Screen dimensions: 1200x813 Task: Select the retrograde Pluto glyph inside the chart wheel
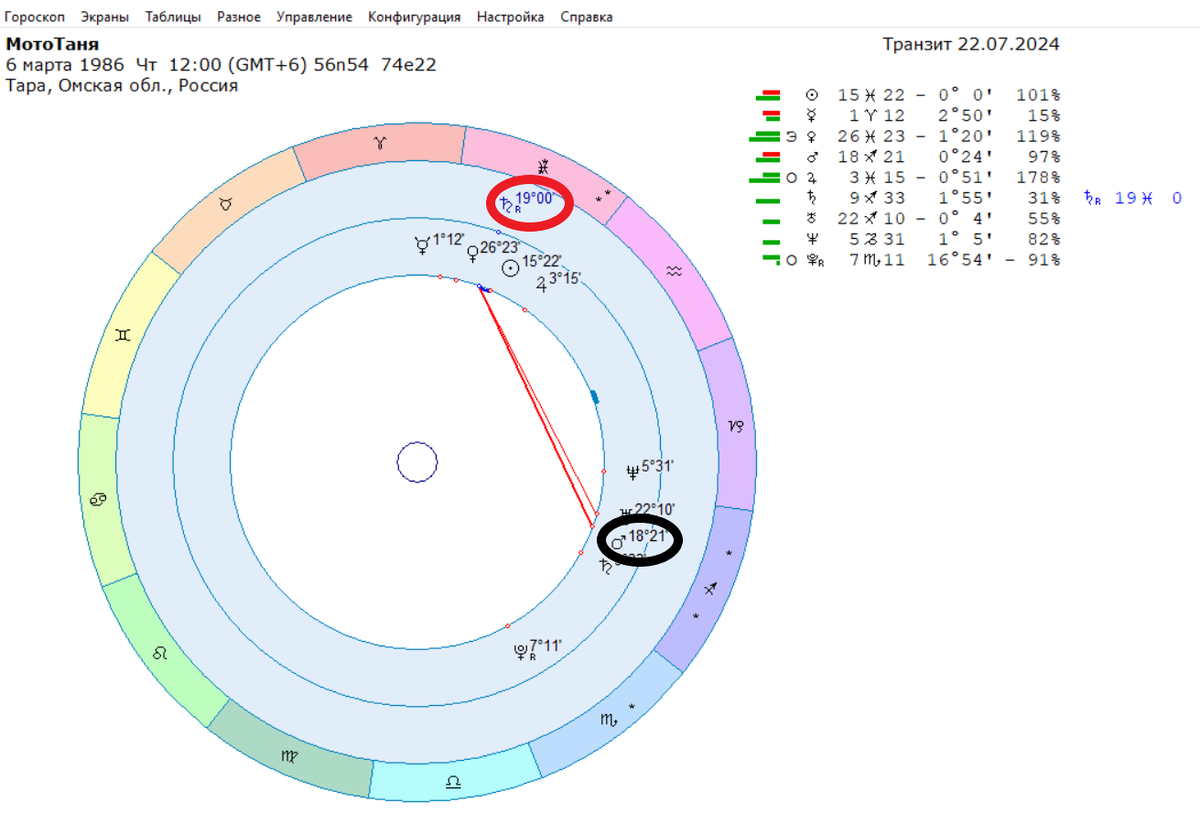[521, 650]
